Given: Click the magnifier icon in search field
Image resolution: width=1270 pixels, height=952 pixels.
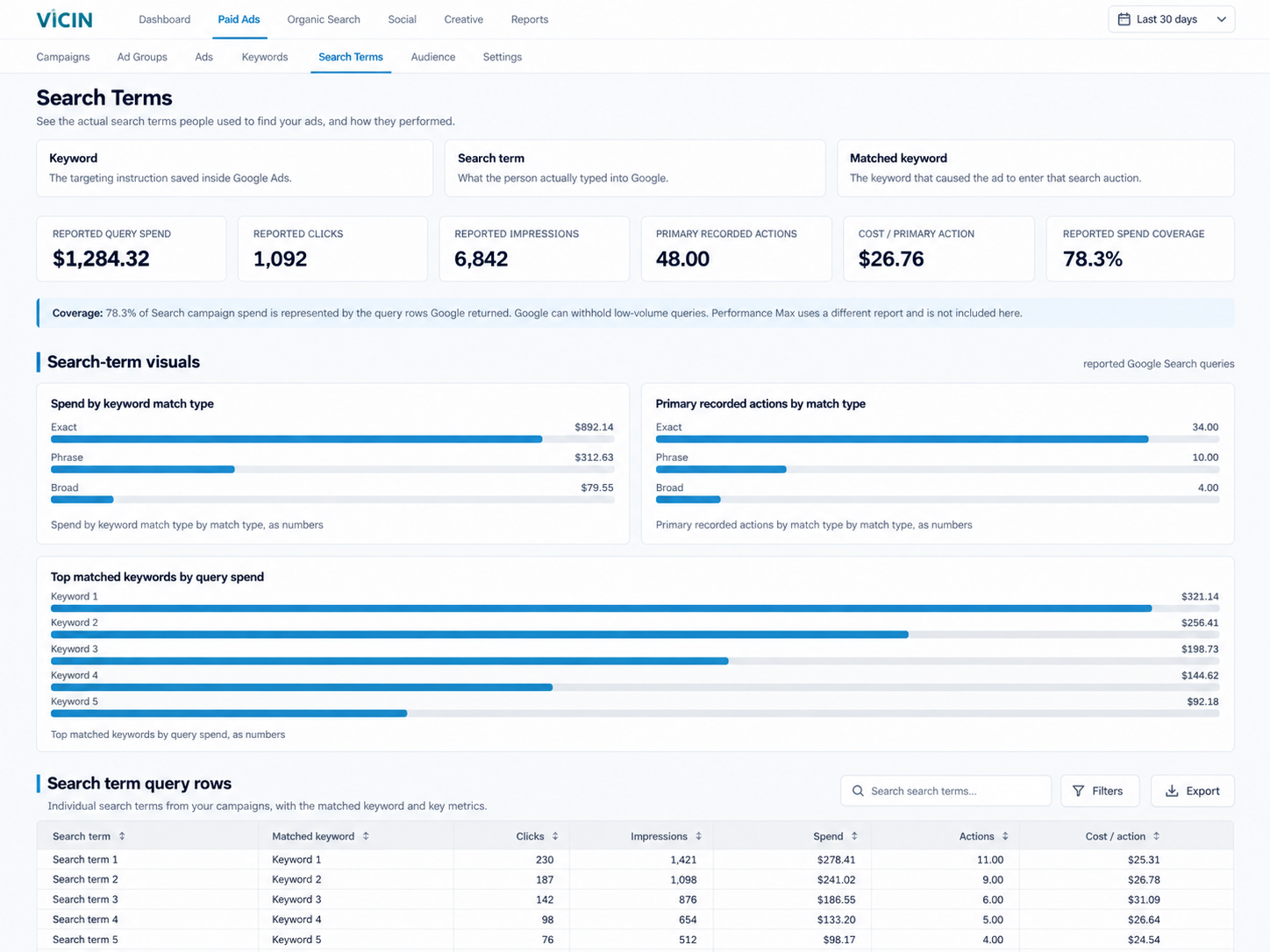Looking at the screenshot, I should pos(858,791).
